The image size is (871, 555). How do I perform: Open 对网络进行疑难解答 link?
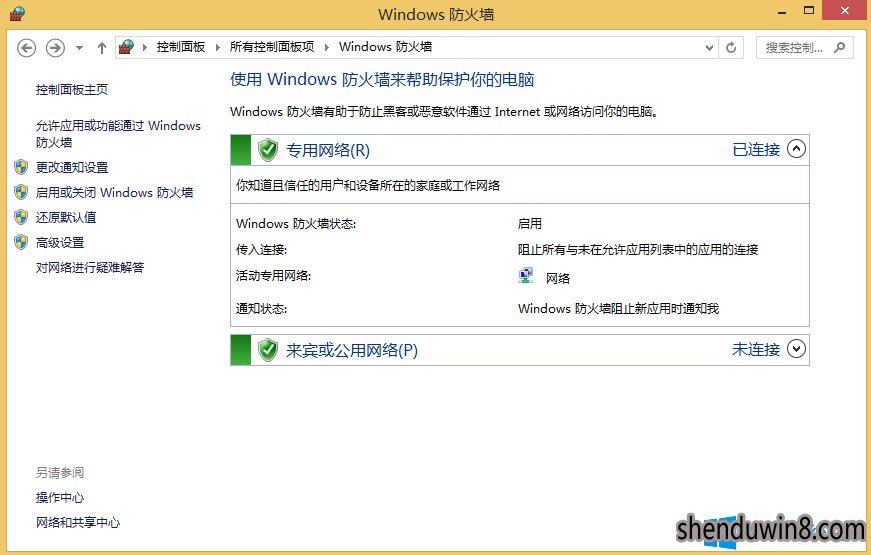[x=90, y=267]
